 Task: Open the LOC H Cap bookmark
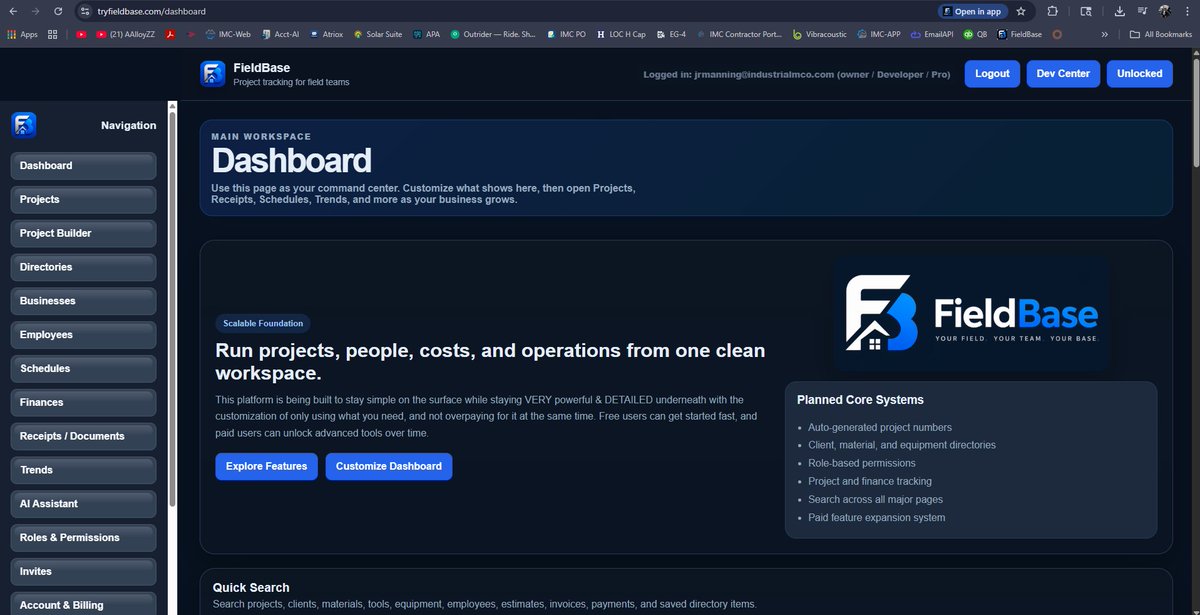(x=621, y=34)
